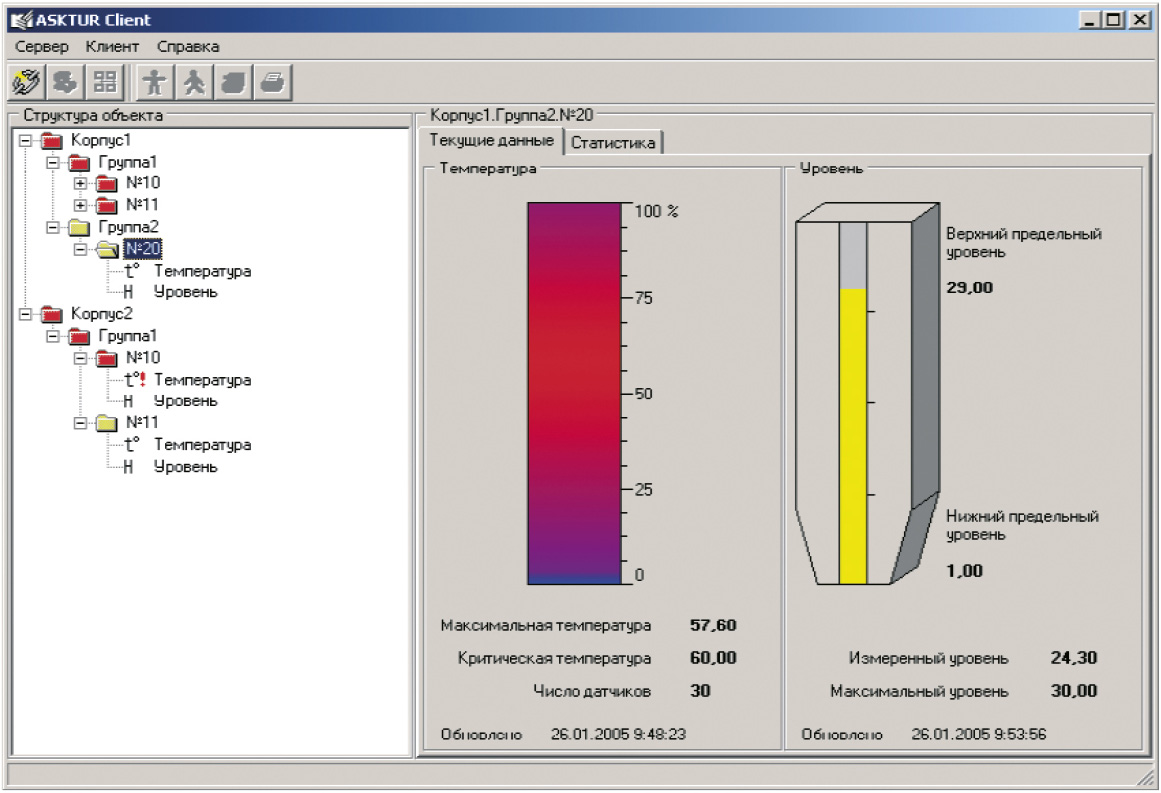Select the Группа1 label under Корпус1
Viewport: 1161px width, 793px height.
(x=128, y=162)
